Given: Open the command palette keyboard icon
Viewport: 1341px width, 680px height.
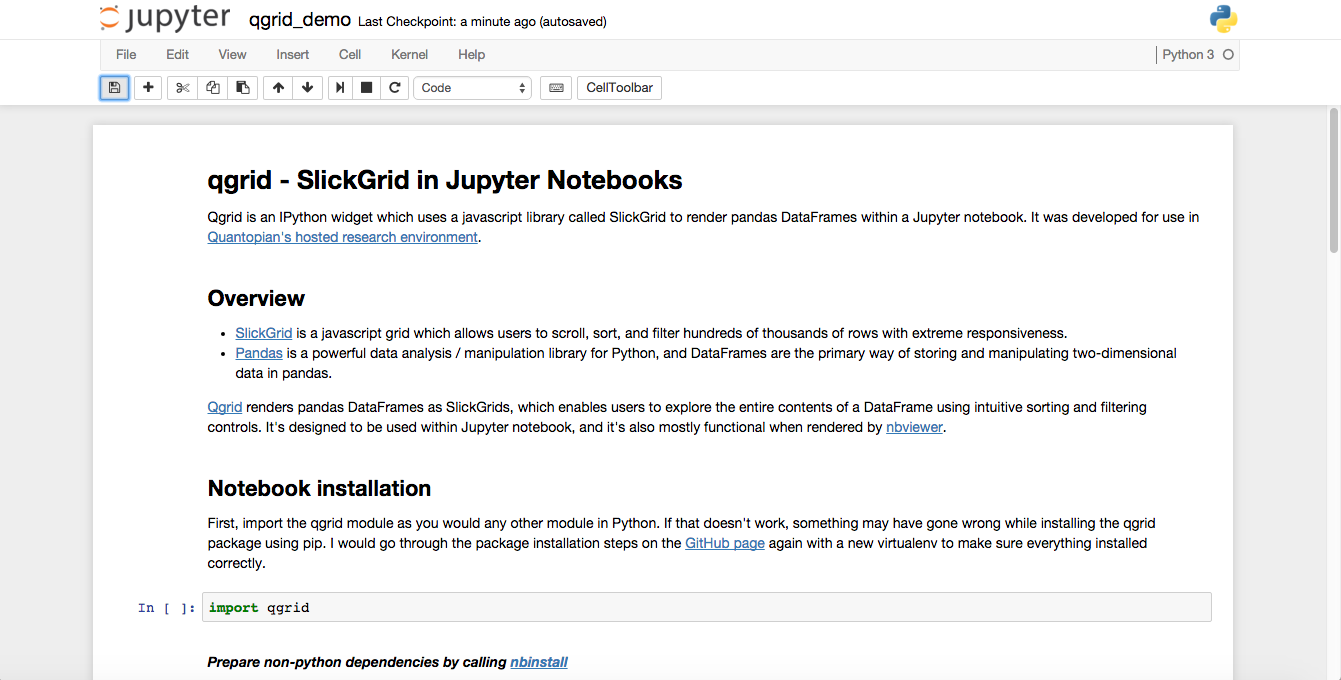Looking at the screenshot, I should click(556, 88).
